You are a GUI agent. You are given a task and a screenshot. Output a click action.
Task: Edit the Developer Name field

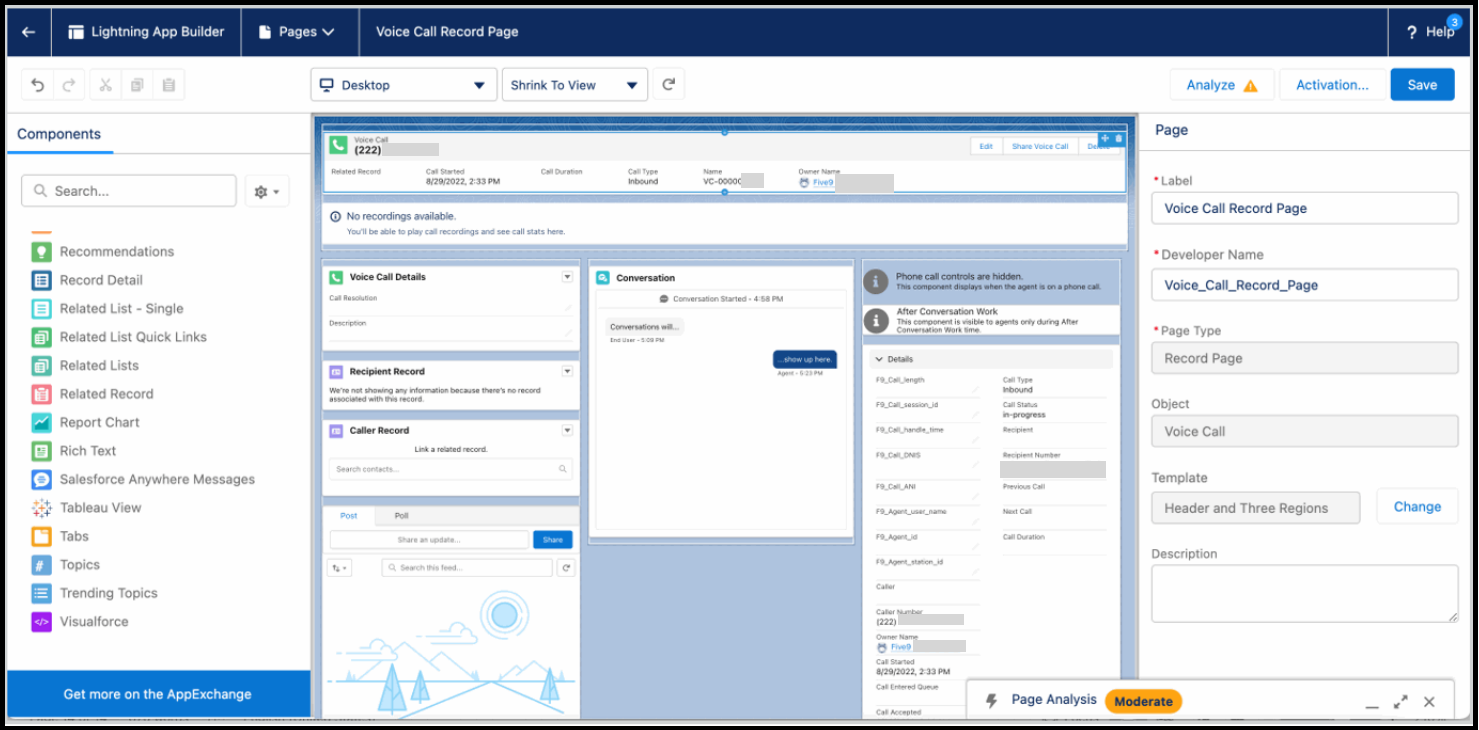click(1304, 285)
